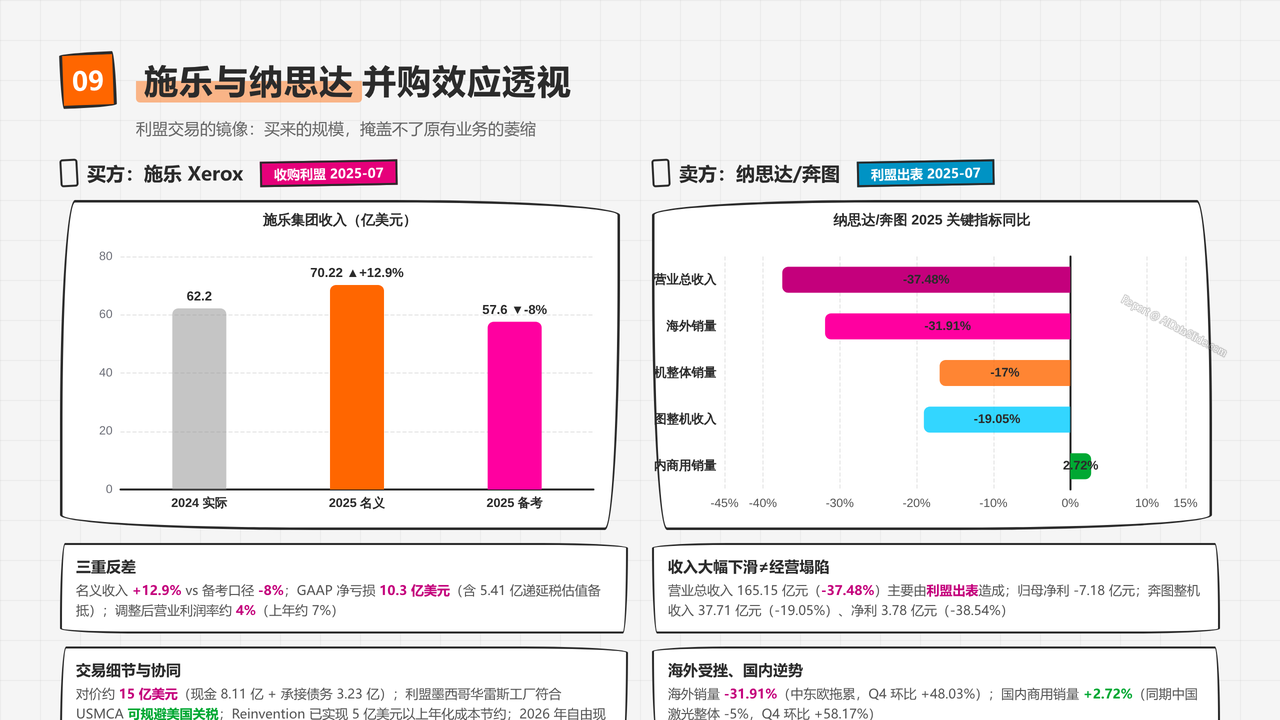This screenshot has height=720, width=1280.
Task: Click the 2024 实际 axis label
Action: (x=199, y=503)
